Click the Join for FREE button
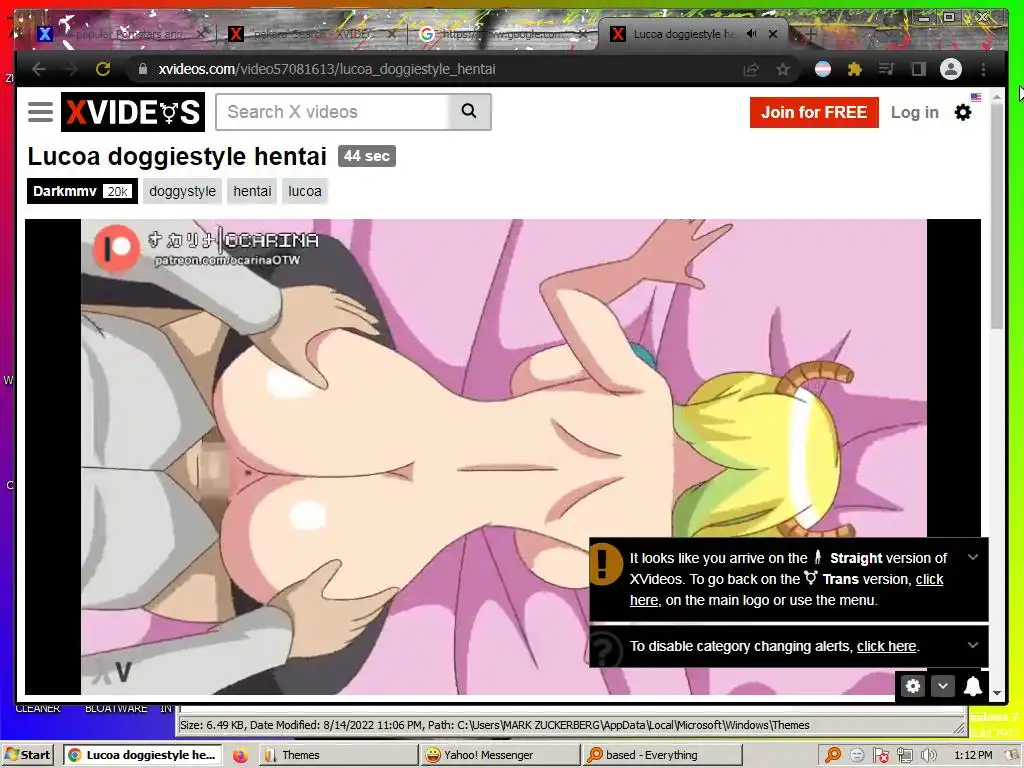Viewport: 1024px width, 768px height. [814, 112]
